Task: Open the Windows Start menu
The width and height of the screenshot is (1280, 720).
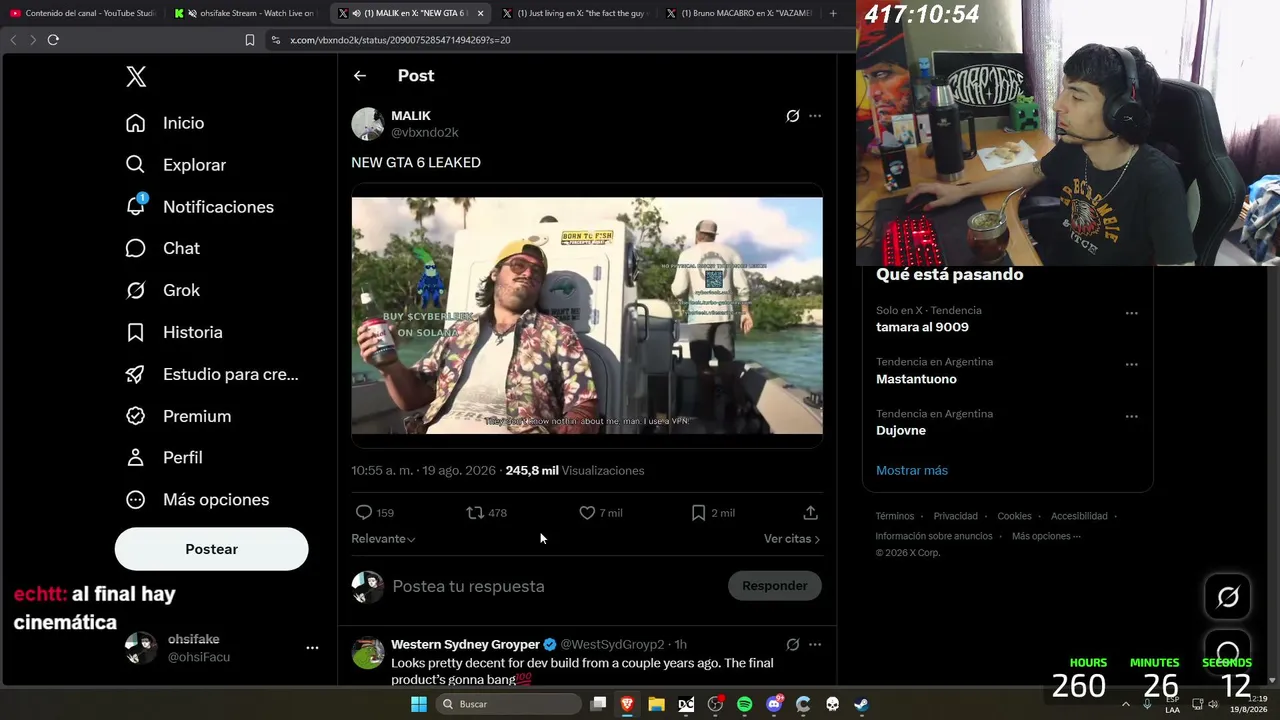Action: [x=419, y=704]
